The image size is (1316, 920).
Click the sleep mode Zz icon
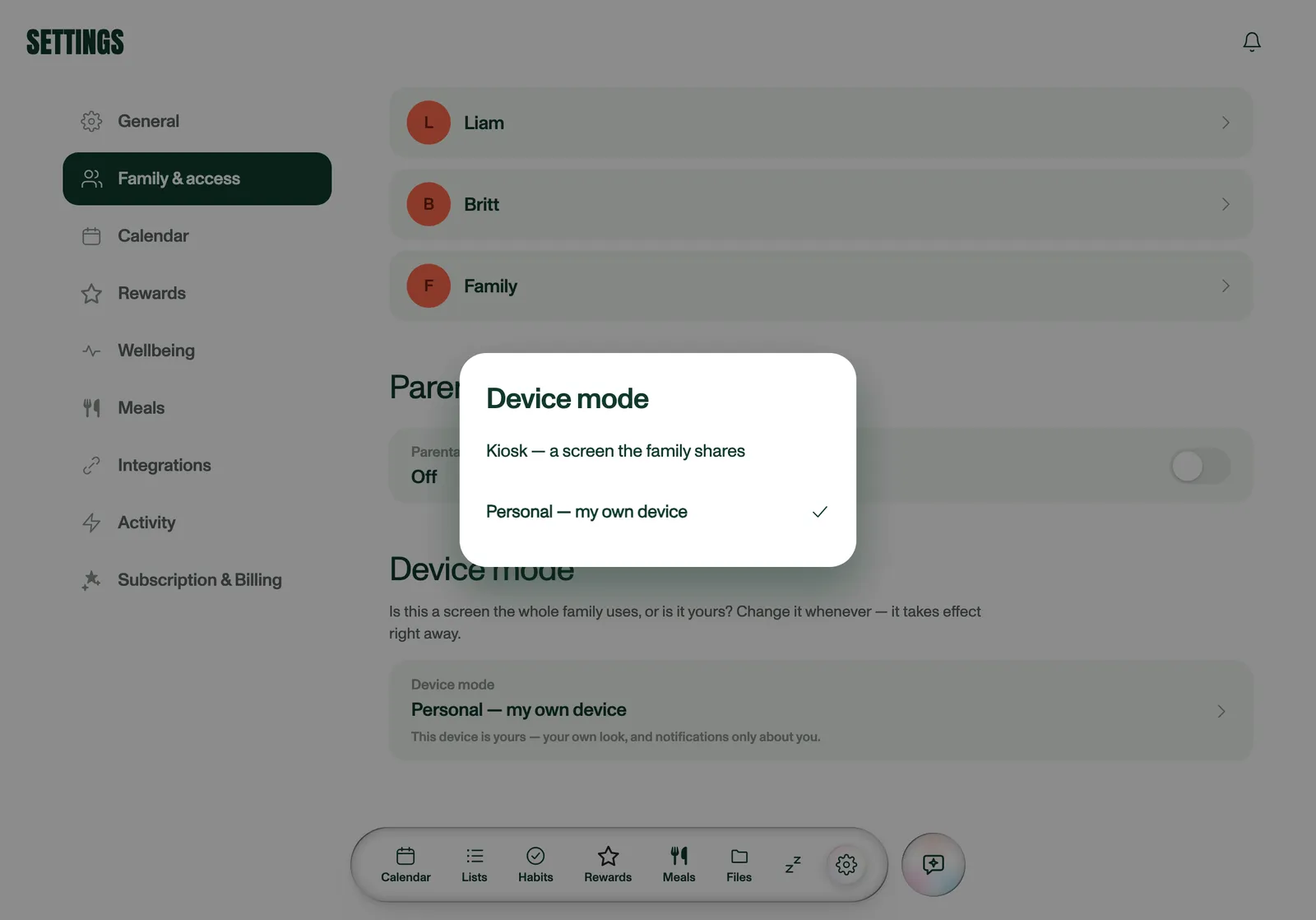(793, 865)
